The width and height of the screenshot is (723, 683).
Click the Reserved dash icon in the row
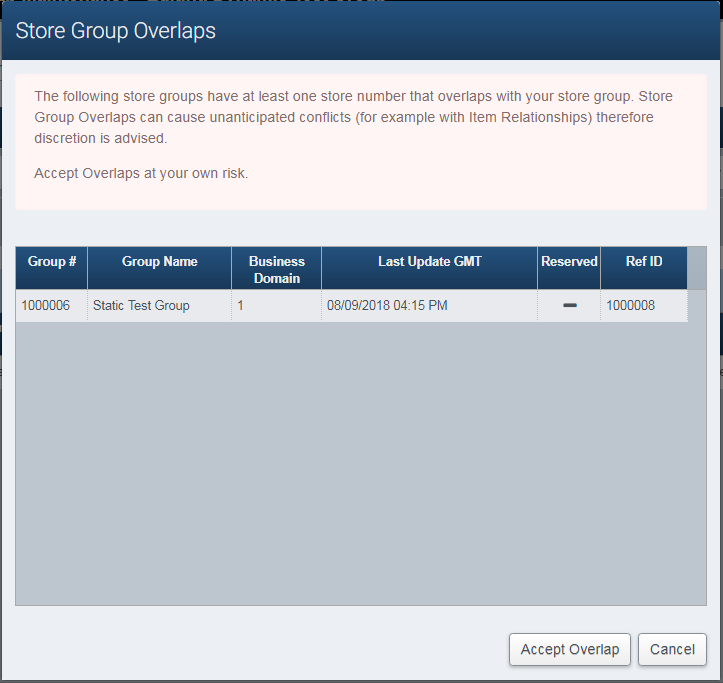[x=569, y=306]
